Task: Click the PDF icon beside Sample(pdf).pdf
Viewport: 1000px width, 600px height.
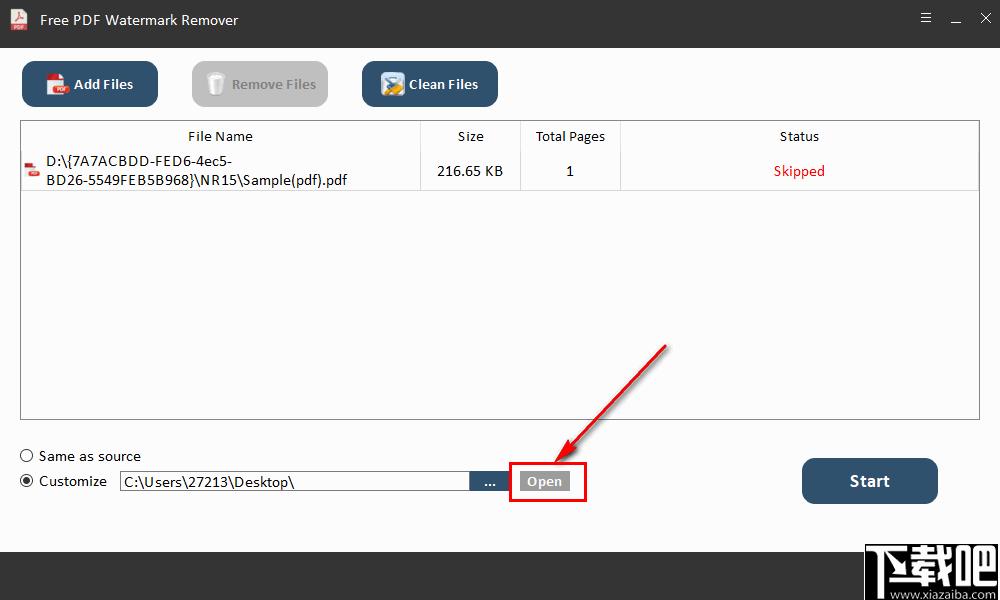Action: pyautogui.click(x=31, y=170)
